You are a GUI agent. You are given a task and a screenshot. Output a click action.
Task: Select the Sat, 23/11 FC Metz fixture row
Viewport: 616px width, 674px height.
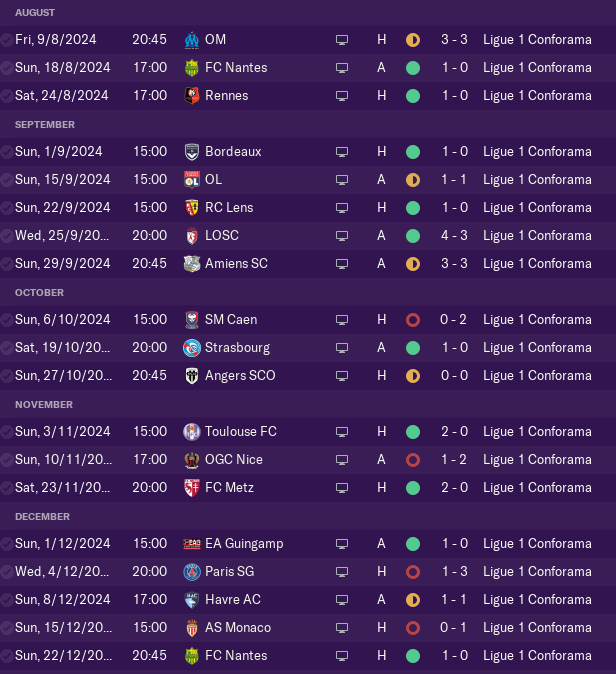tap(308, 487)
